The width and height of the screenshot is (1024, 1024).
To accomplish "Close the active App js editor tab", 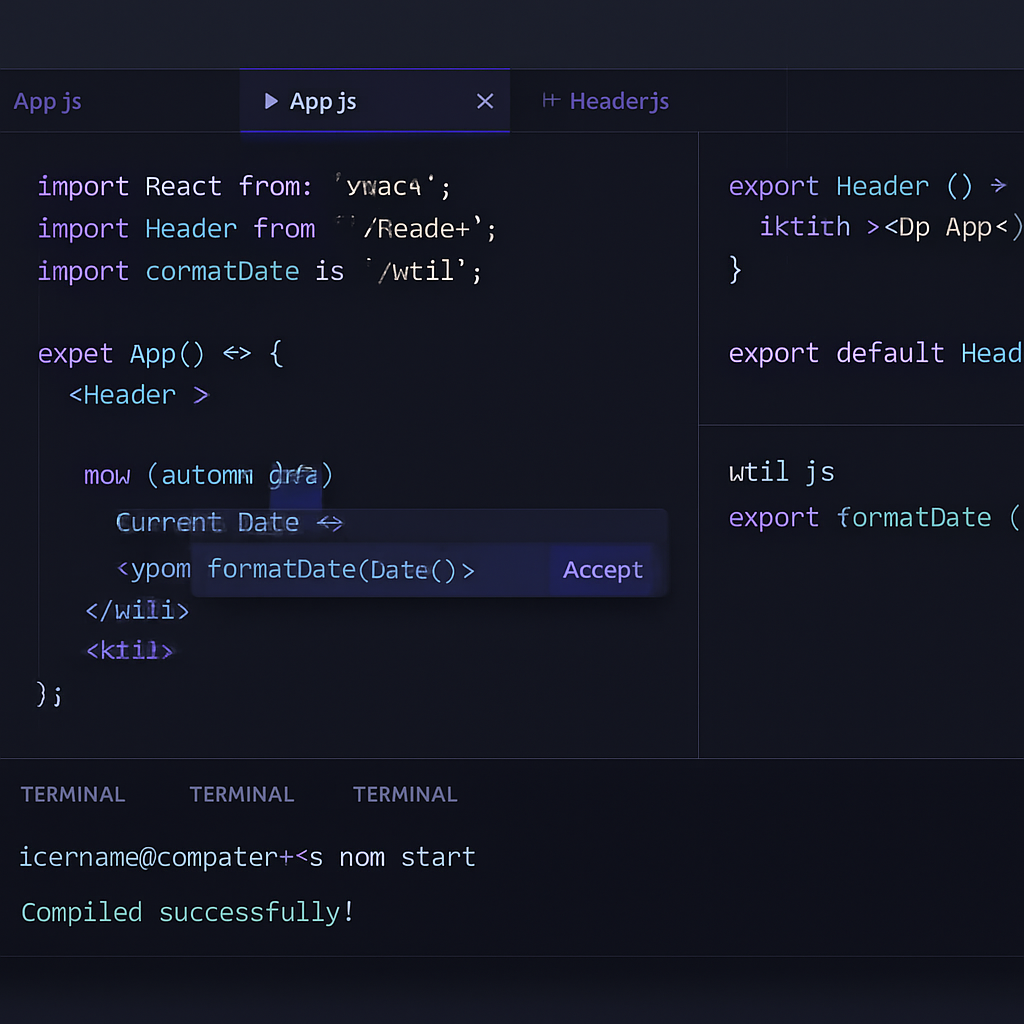I will pos(485,100).
